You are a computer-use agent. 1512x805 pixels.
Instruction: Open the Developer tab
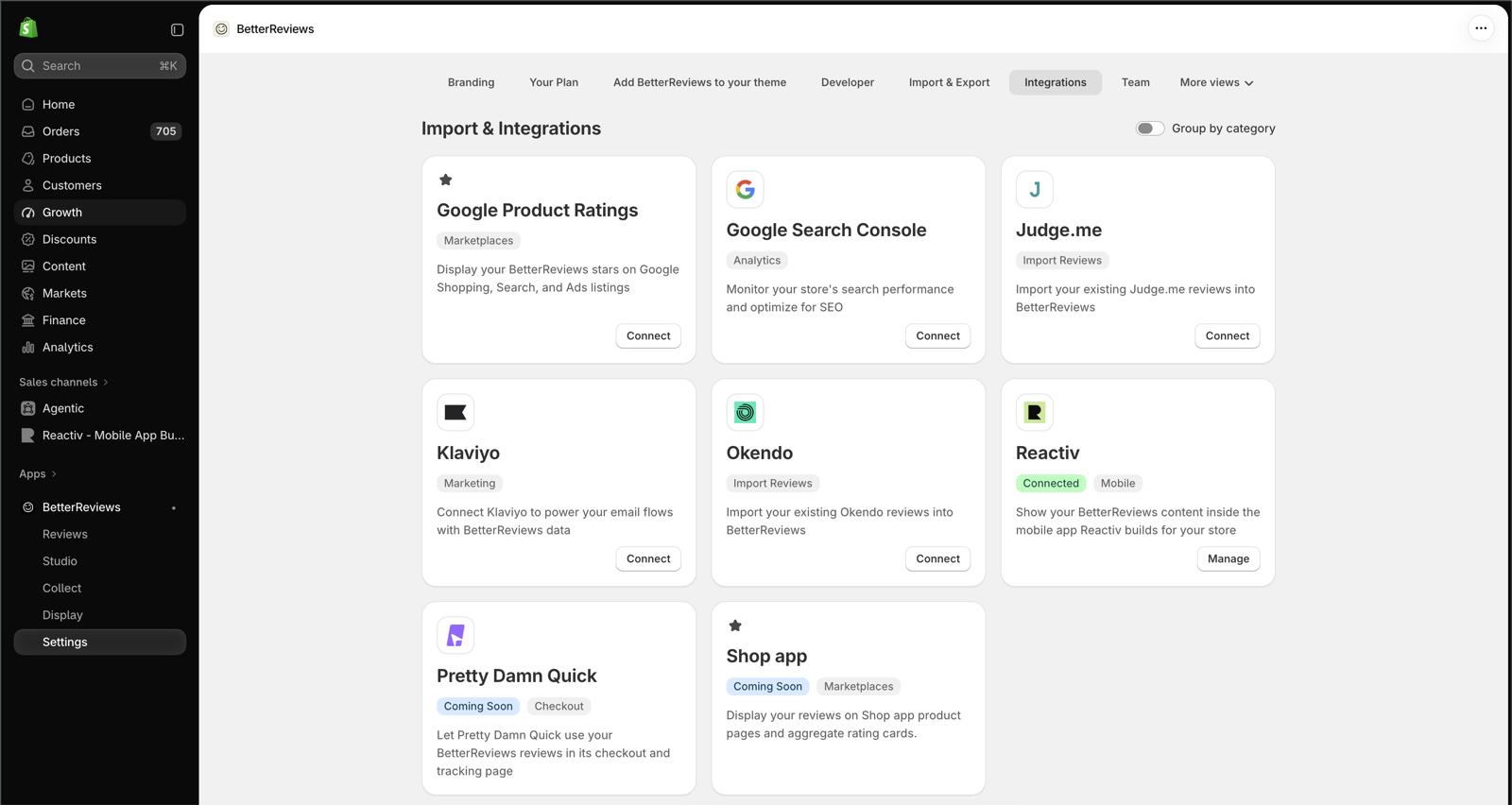848,82
